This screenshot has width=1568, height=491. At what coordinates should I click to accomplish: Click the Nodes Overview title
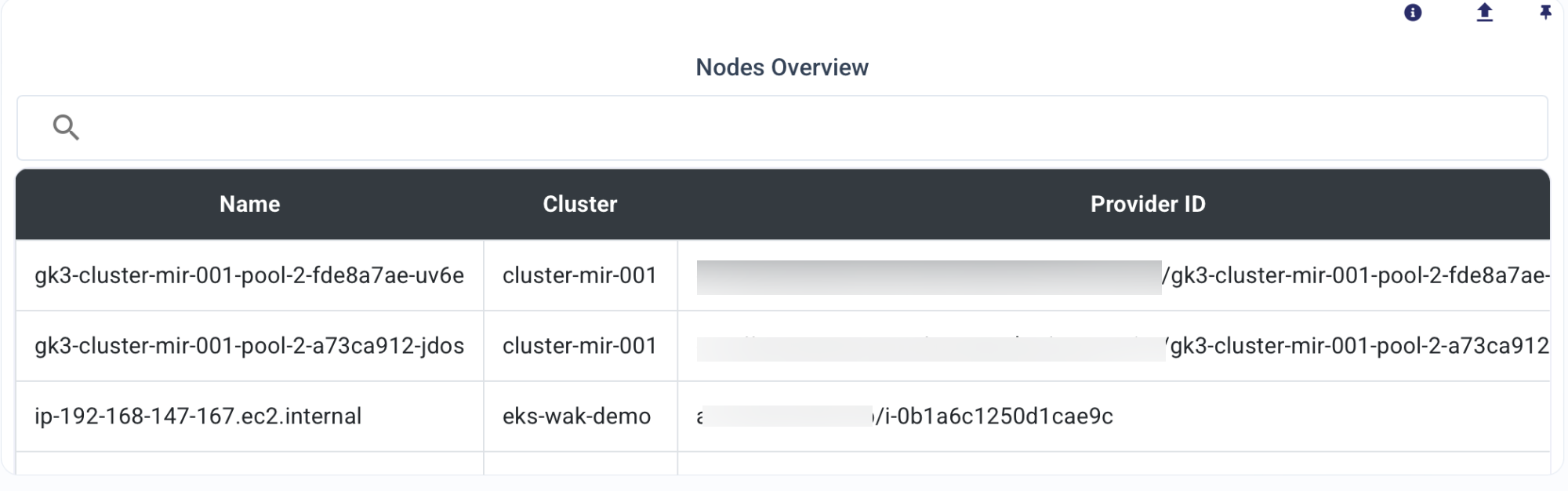782,67
